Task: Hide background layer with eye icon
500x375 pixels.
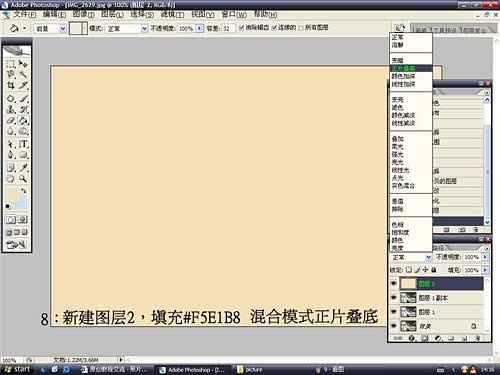Action: tap(394, 326)
